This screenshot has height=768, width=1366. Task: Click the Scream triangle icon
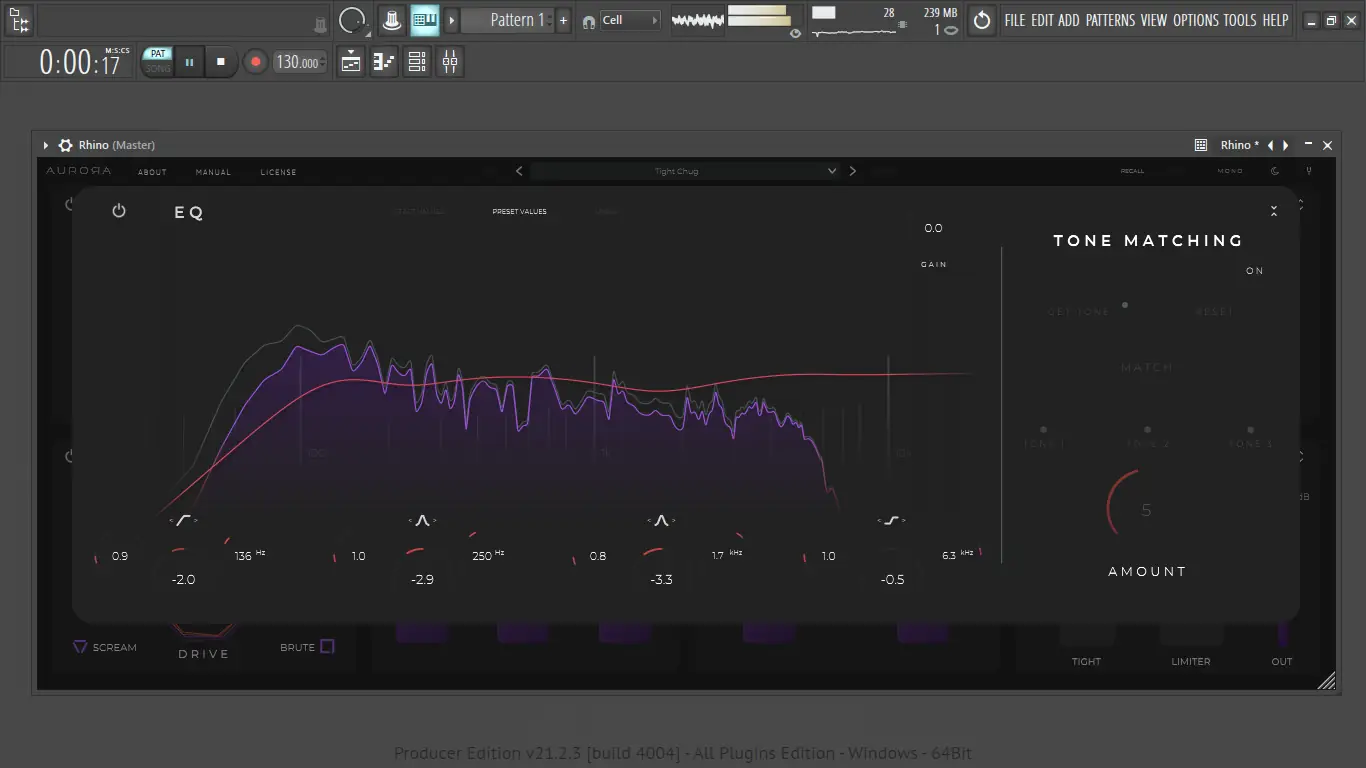pos(80,647)
